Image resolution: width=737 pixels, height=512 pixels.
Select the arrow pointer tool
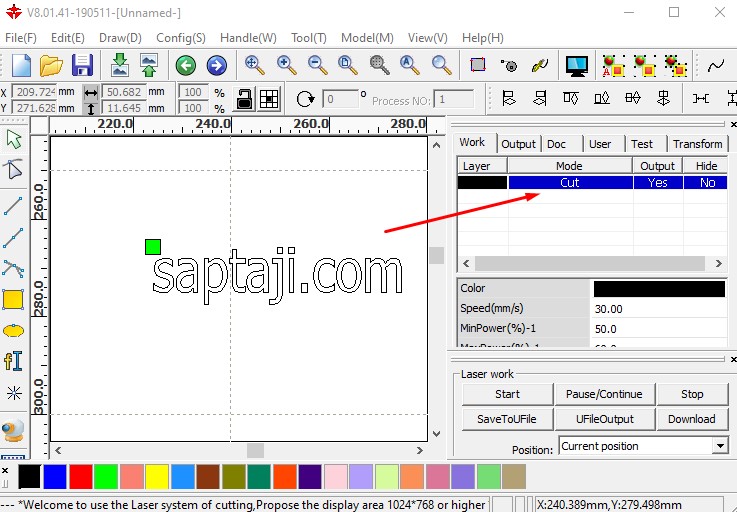click(x=14, y=139)
